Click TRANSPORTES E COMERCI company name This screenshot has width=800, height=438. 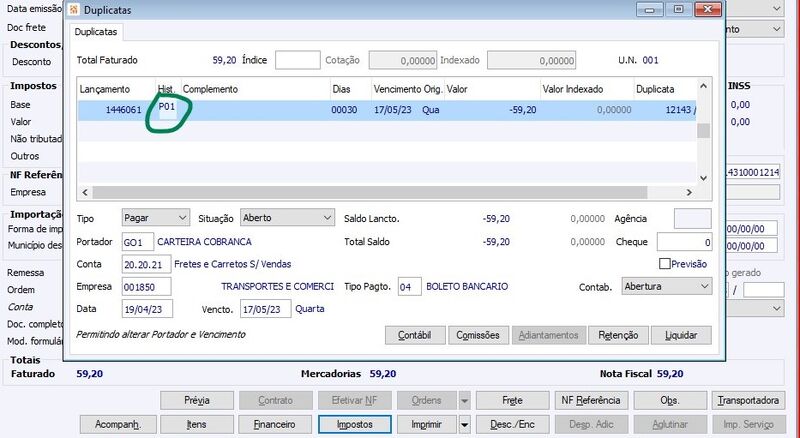[x=278, y=286]
